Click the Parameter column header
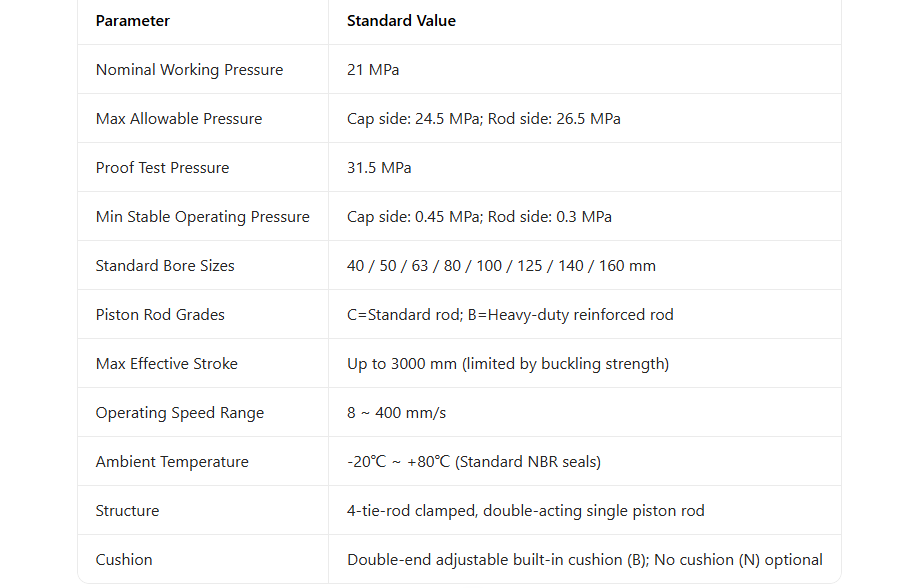 (133, 21)
